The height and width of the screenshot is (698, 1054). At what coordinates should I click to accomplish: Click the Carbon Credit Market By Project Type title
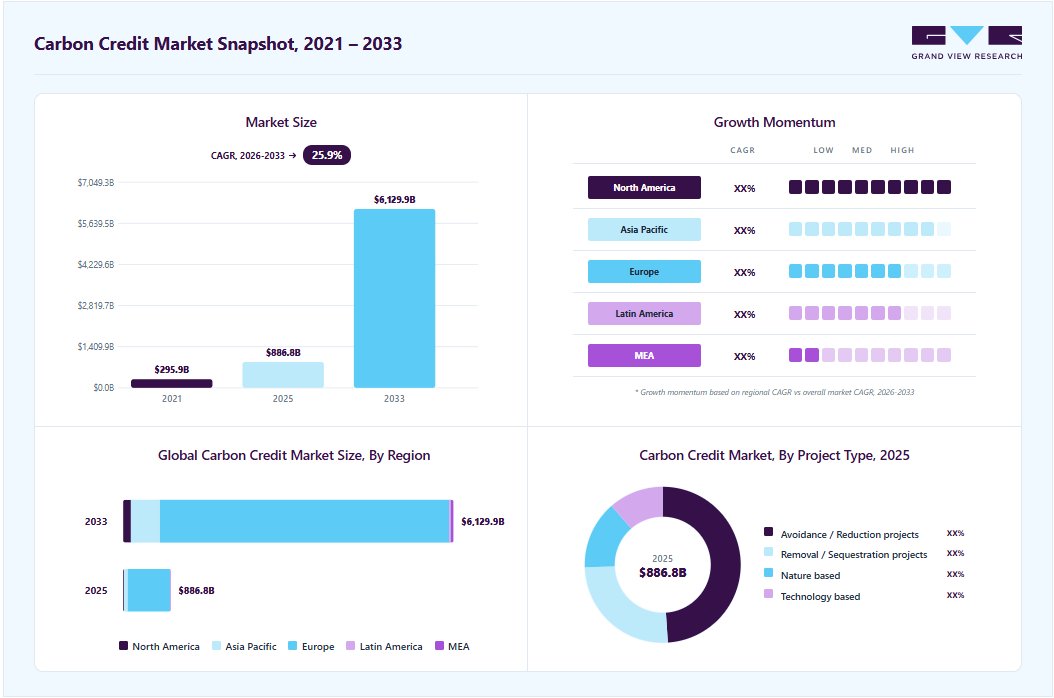coord(774,455)
